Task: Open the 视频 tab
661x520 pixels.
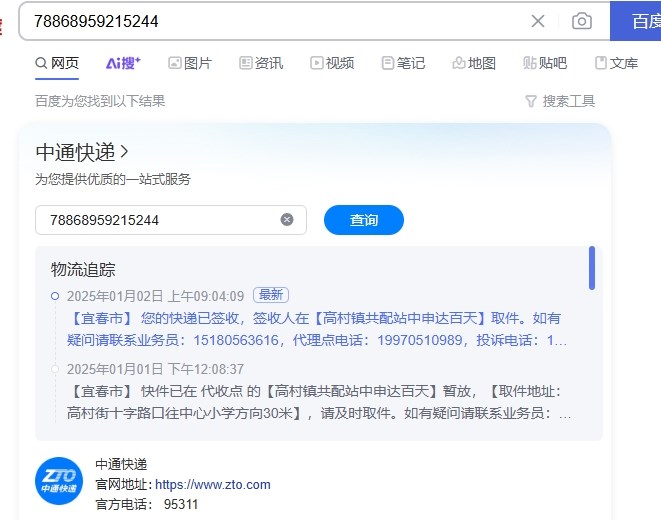Action: 332,63
